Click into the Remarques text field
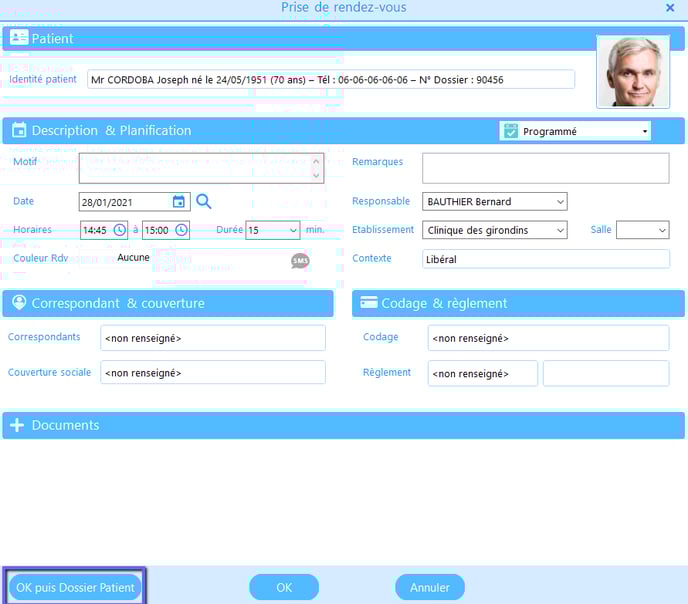688x604 pixels. point(545,168)
